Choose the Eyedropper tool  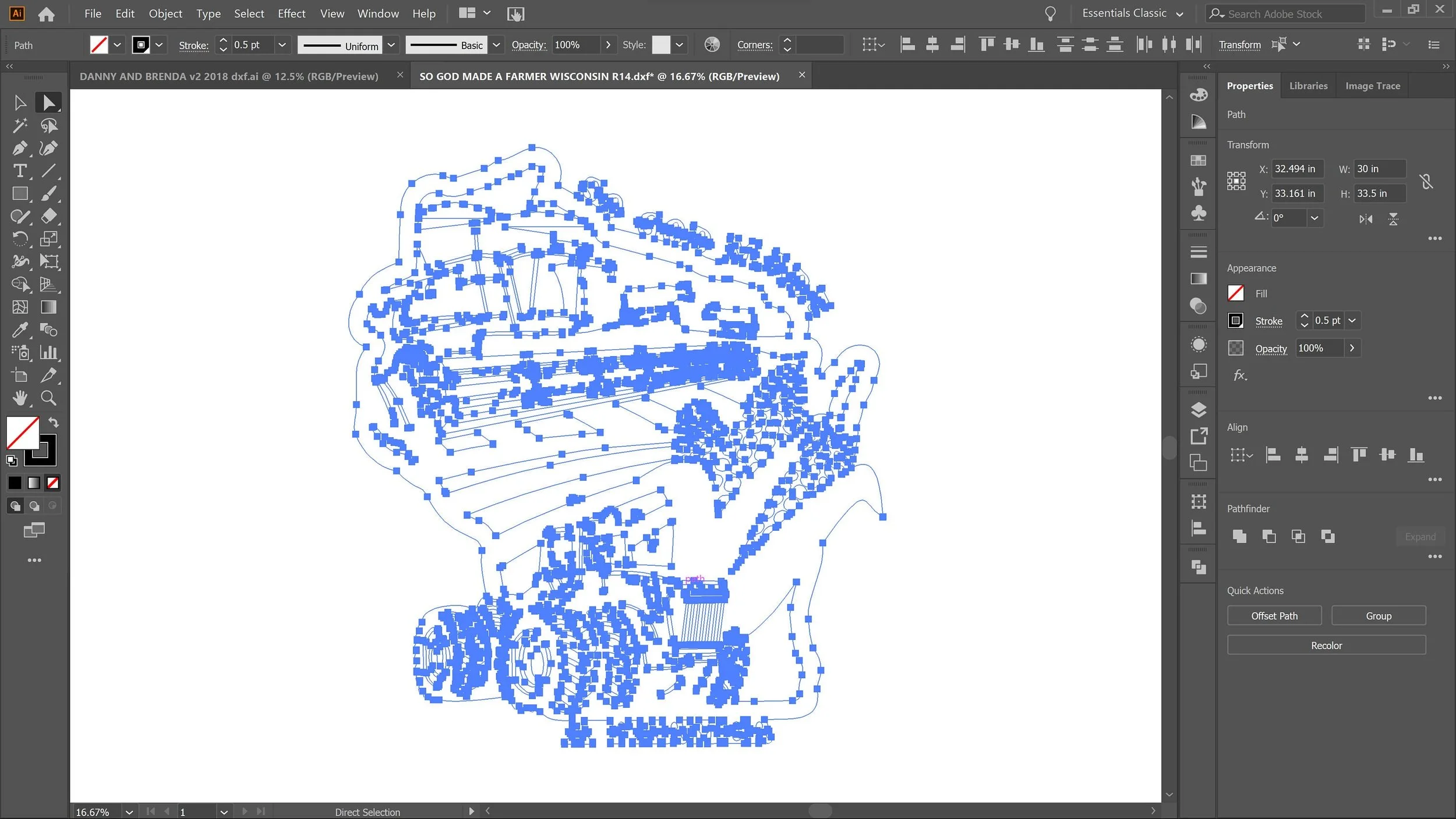(x=20, y=330)
